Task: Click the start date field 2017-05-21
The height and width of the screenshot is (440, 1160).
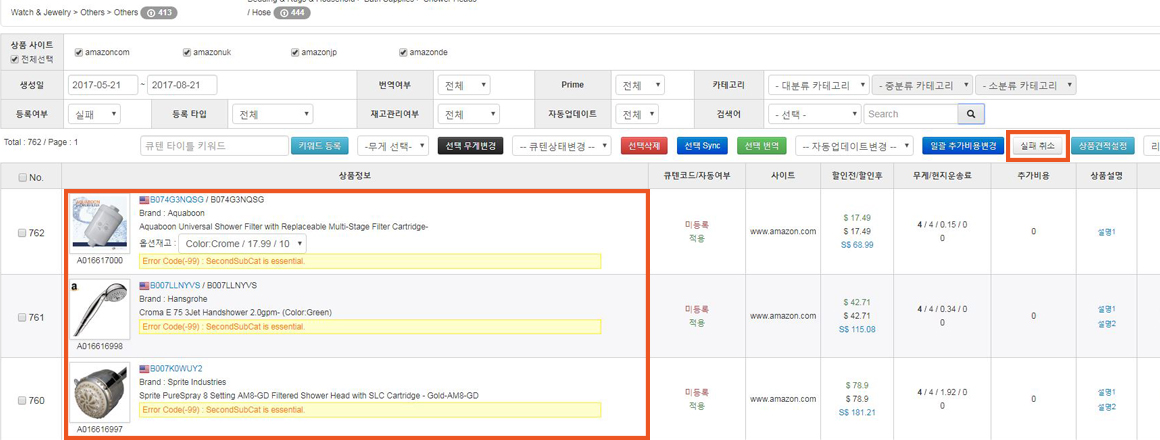Action: click(102, 85)
